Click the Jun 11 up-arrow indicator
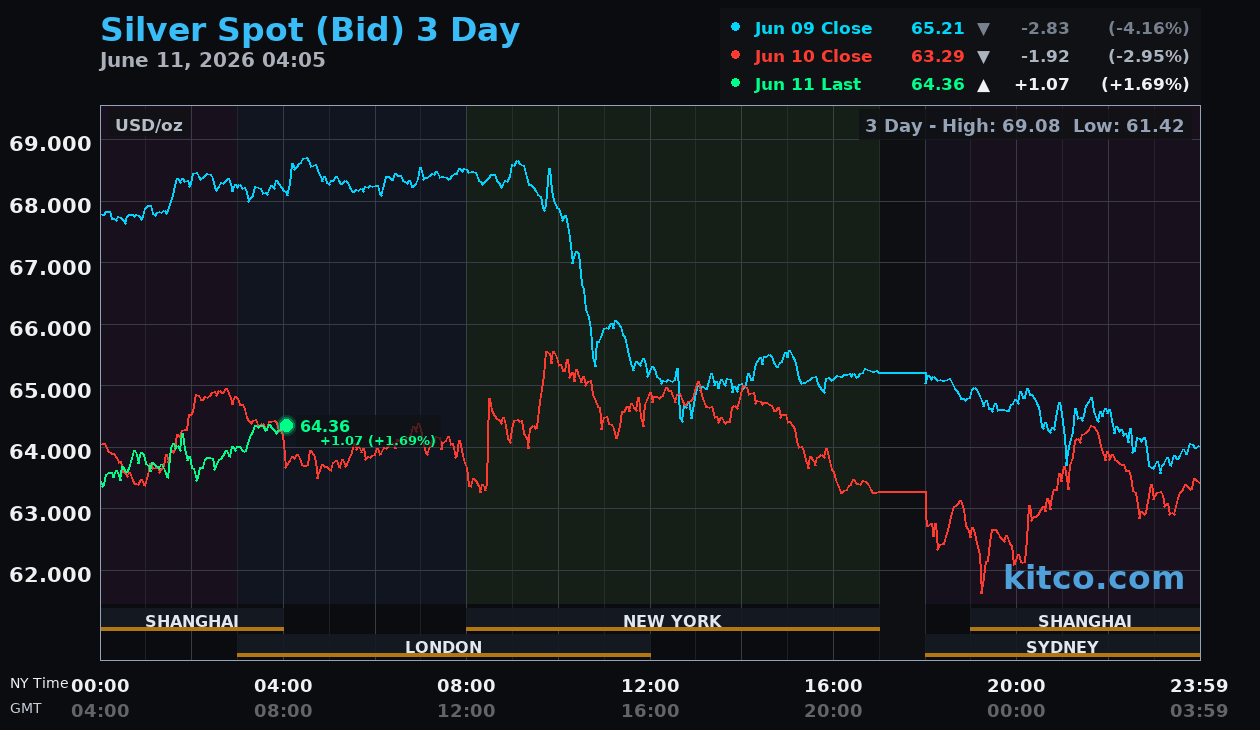This screenshot has width=1260, height=730. tap(983, 85)
